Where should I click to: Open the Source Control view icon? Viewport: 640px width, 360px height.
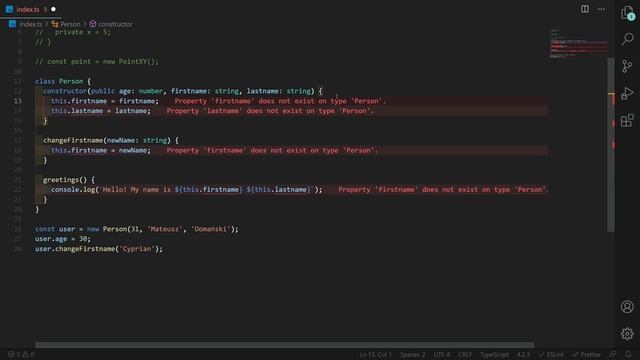pyautogui.click(x=627, y=66)
